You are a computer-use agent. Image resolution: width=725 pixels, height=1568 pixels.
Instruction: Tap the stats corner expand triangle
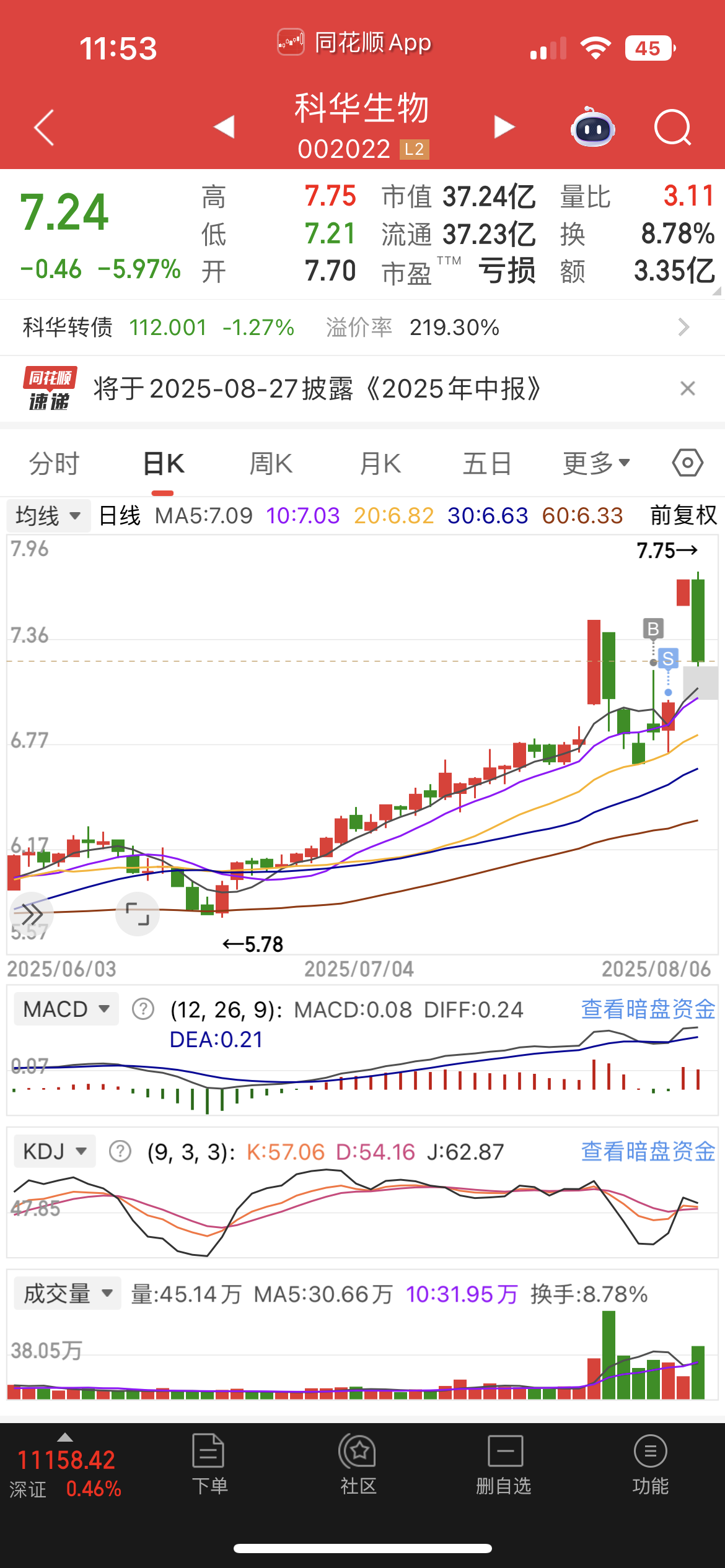(717, 291)
